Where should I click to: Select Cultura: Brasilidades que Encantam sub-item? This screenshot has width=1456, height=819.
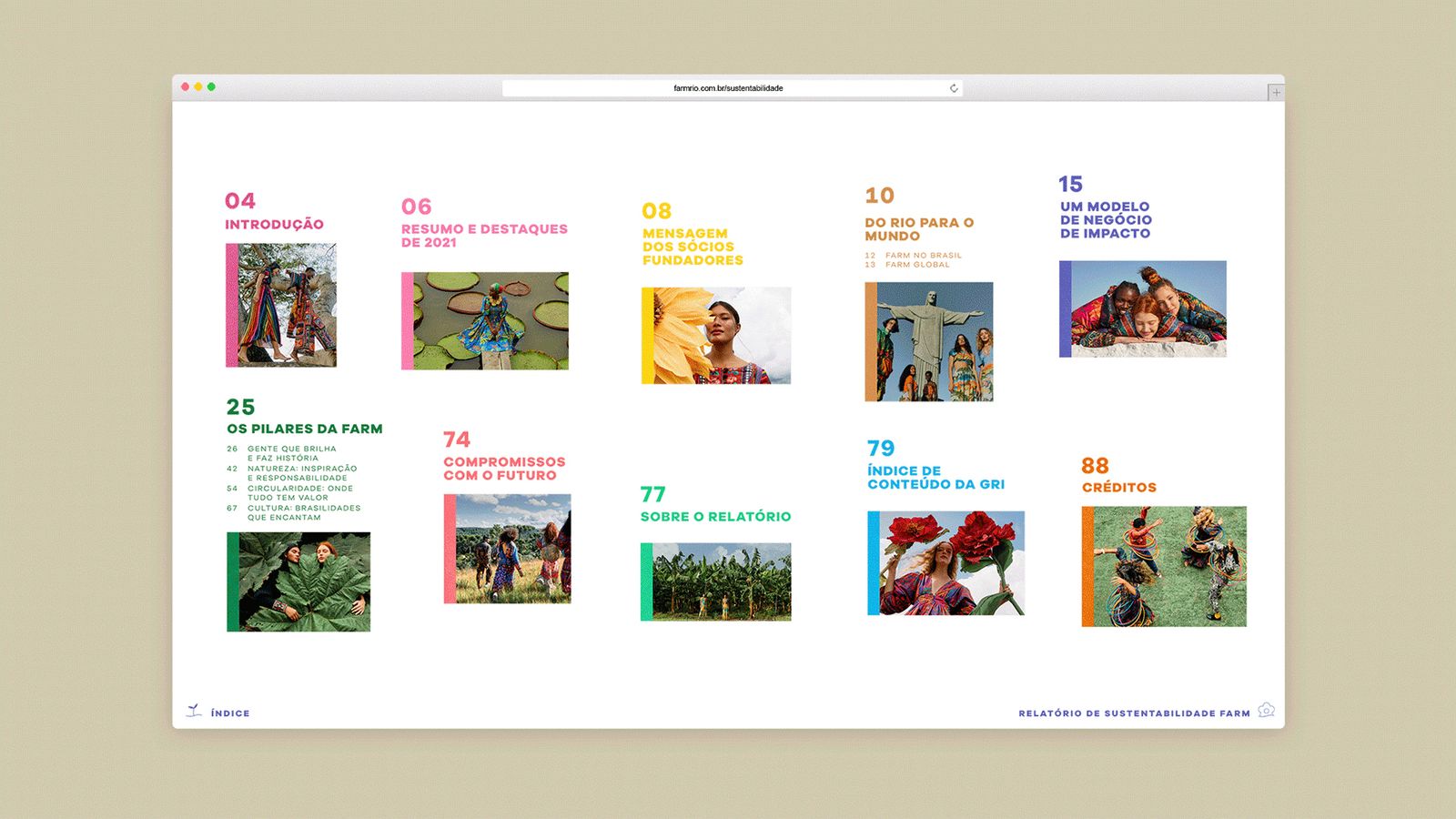tap(294, 513)
